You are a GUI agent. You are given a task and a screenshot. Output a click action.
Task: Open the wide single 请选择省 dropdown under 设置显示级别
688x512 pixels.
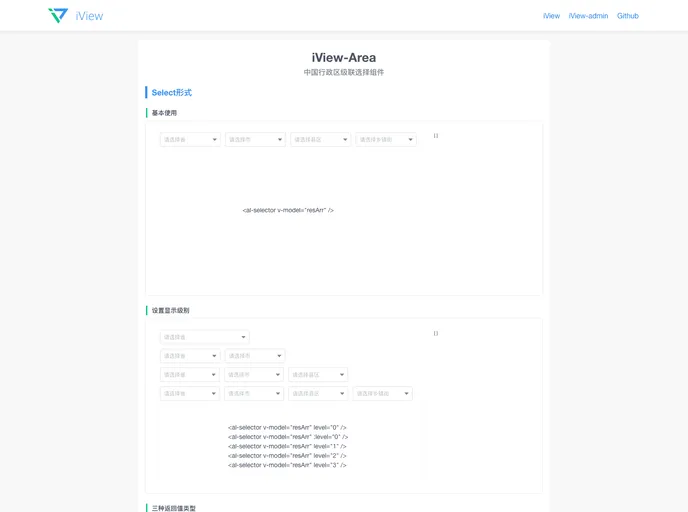tap(204, 337)
